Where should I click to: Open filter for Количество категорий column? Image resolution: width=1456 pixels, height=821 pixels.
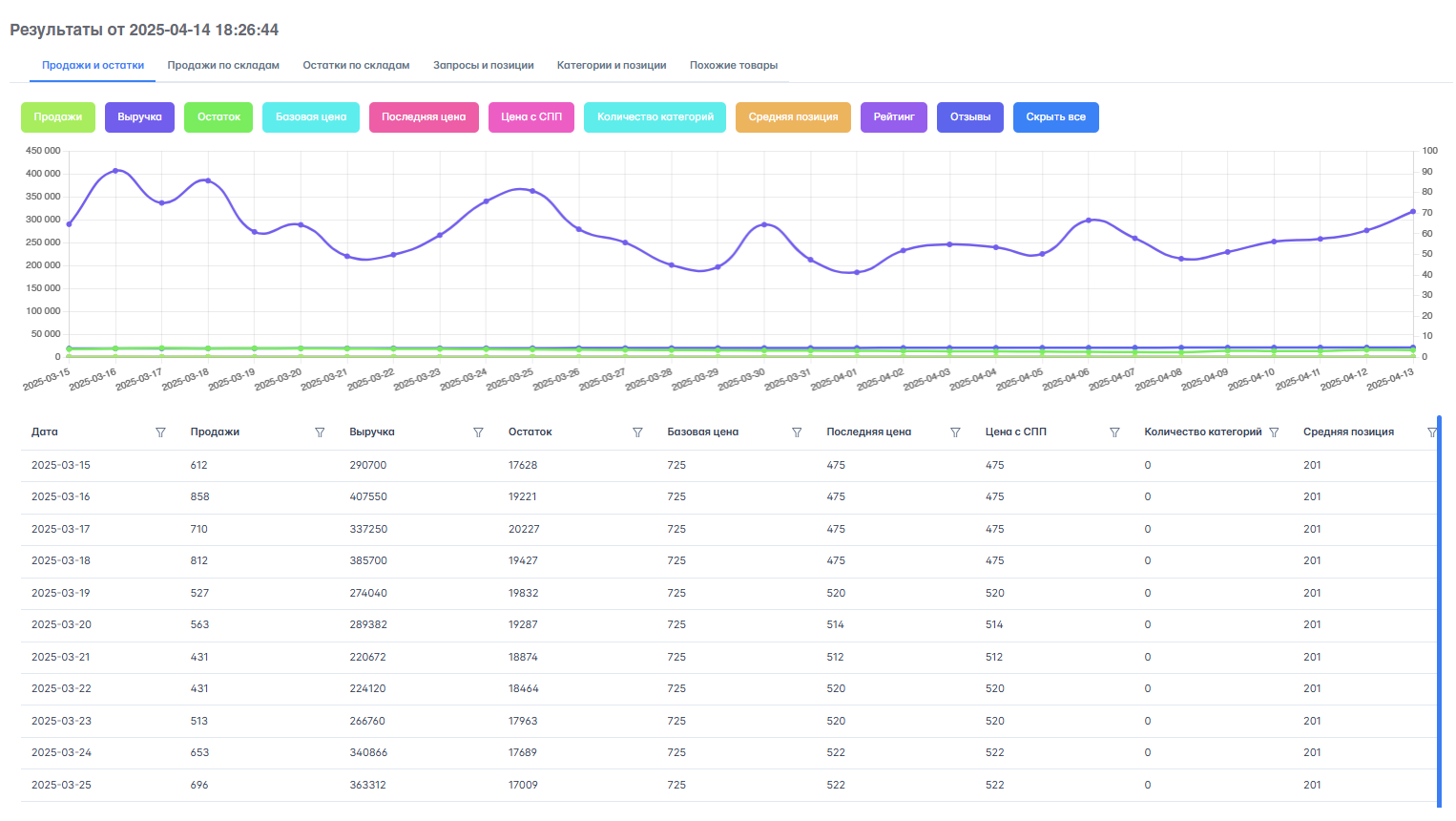[x=1274, y=432]
